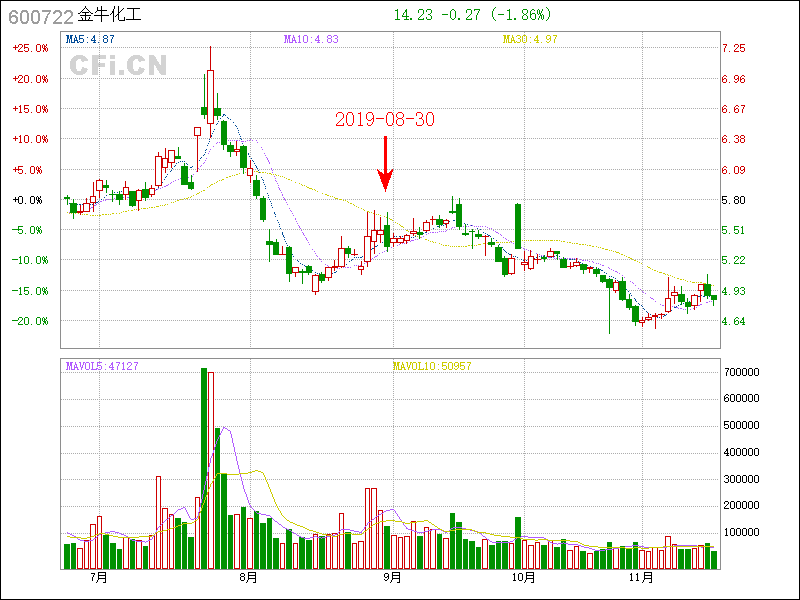The height and width of the screenshot is (600, 800).
Task: Click the 600000 volume axis label
Action: click(741, 398)
